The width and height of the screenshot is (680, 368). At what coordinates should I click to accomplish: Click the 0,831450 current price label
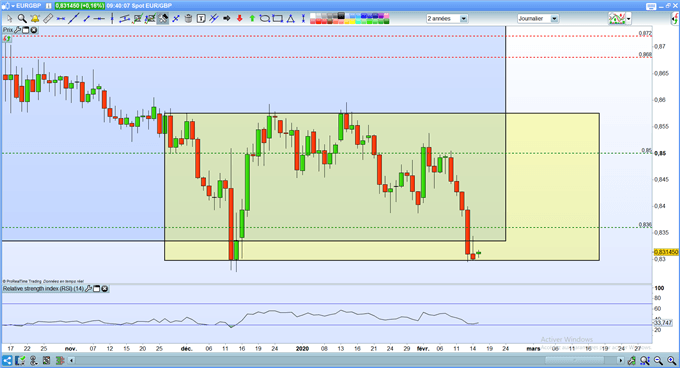click(x=666, y=252)
